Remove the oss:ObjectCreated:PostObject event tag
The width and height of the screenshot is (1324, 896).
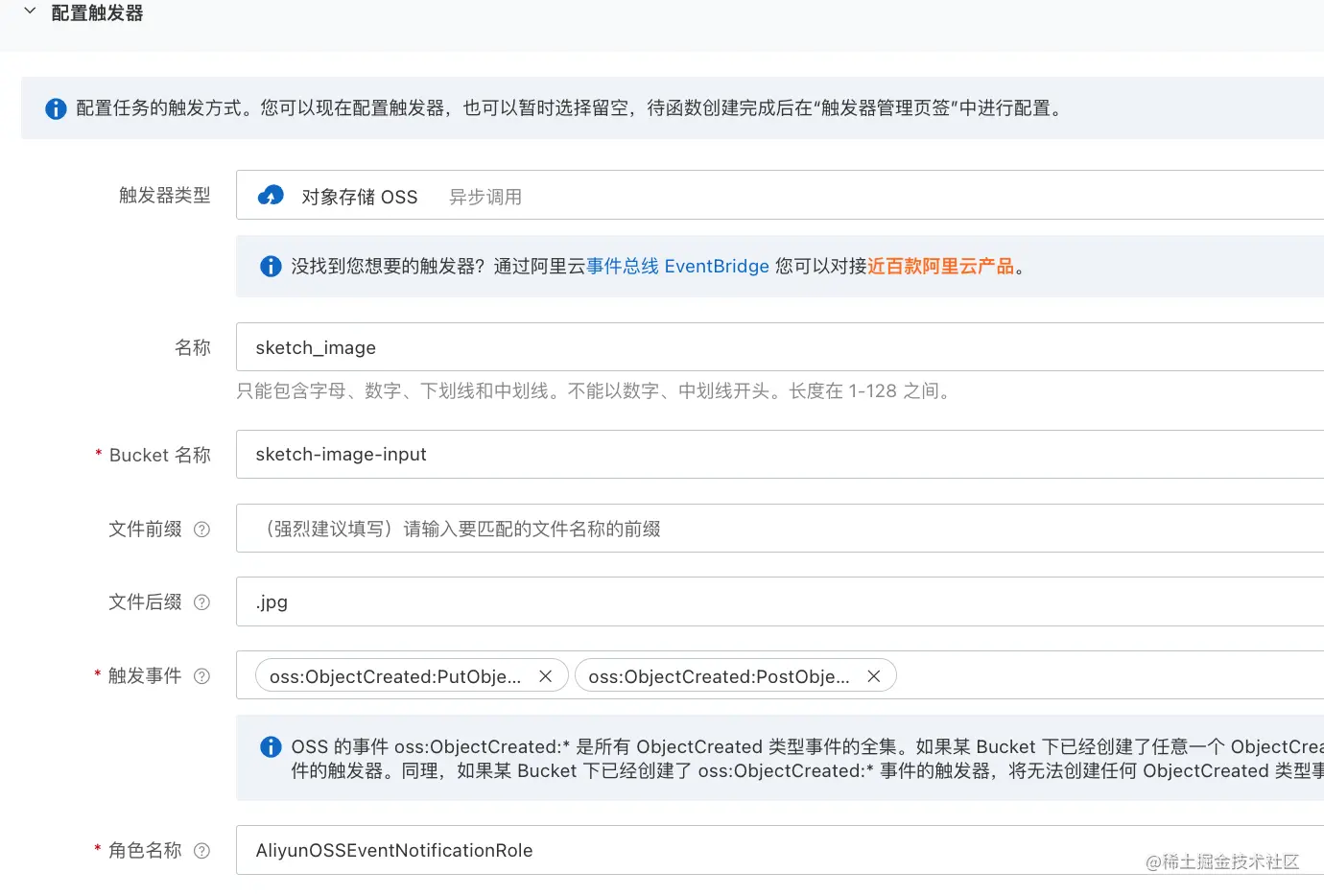tap(874, 676)
